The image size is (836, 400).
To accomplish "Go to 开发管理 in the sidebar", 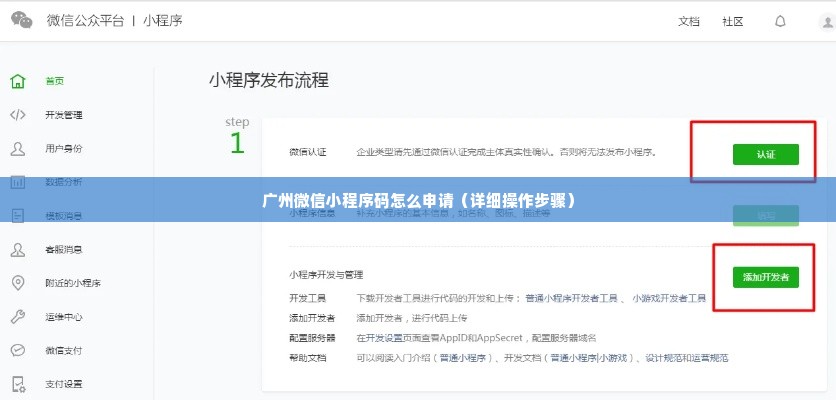I will (x=63, y=115).
